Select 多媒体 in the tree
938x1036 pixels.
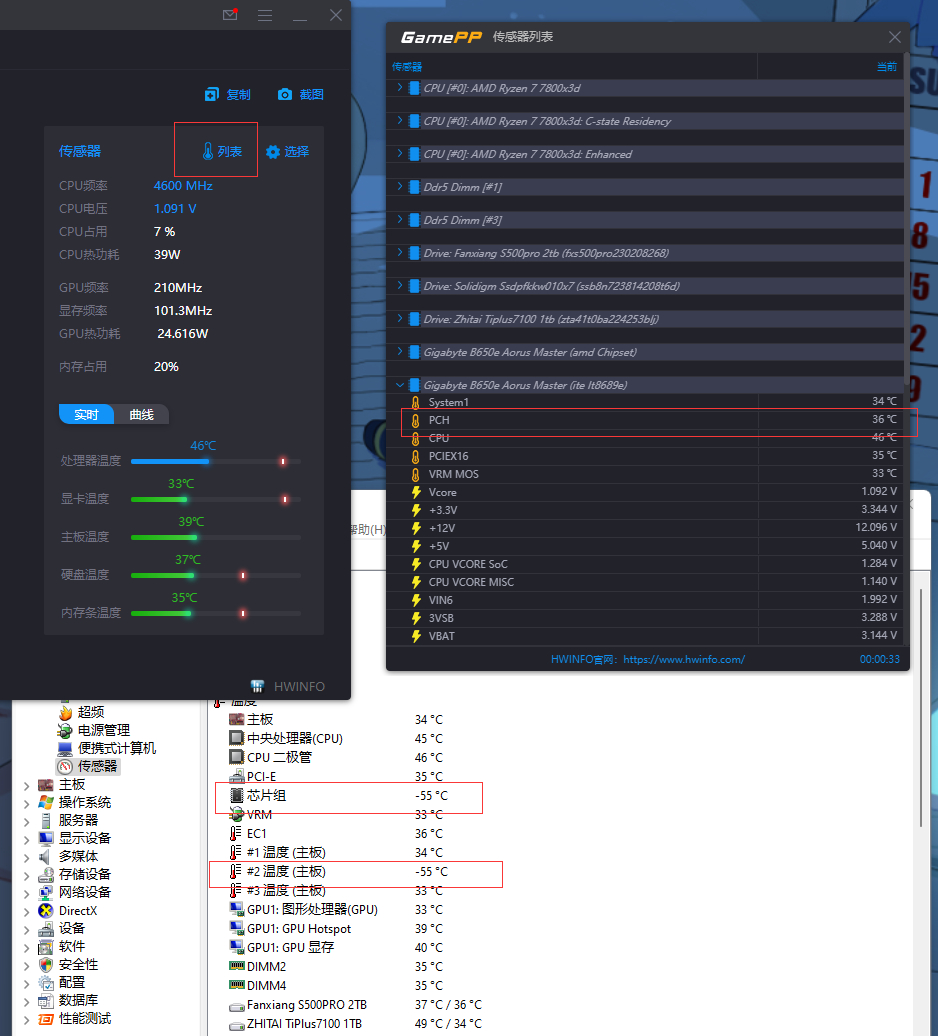pos(78,856)
